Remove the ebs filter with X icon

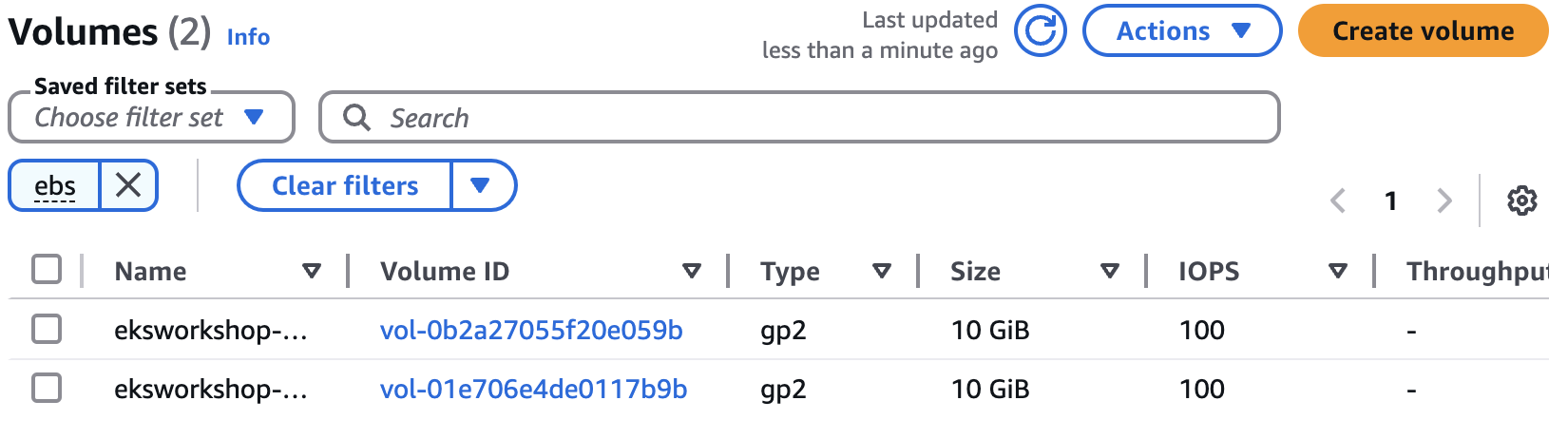pos(128,185)
